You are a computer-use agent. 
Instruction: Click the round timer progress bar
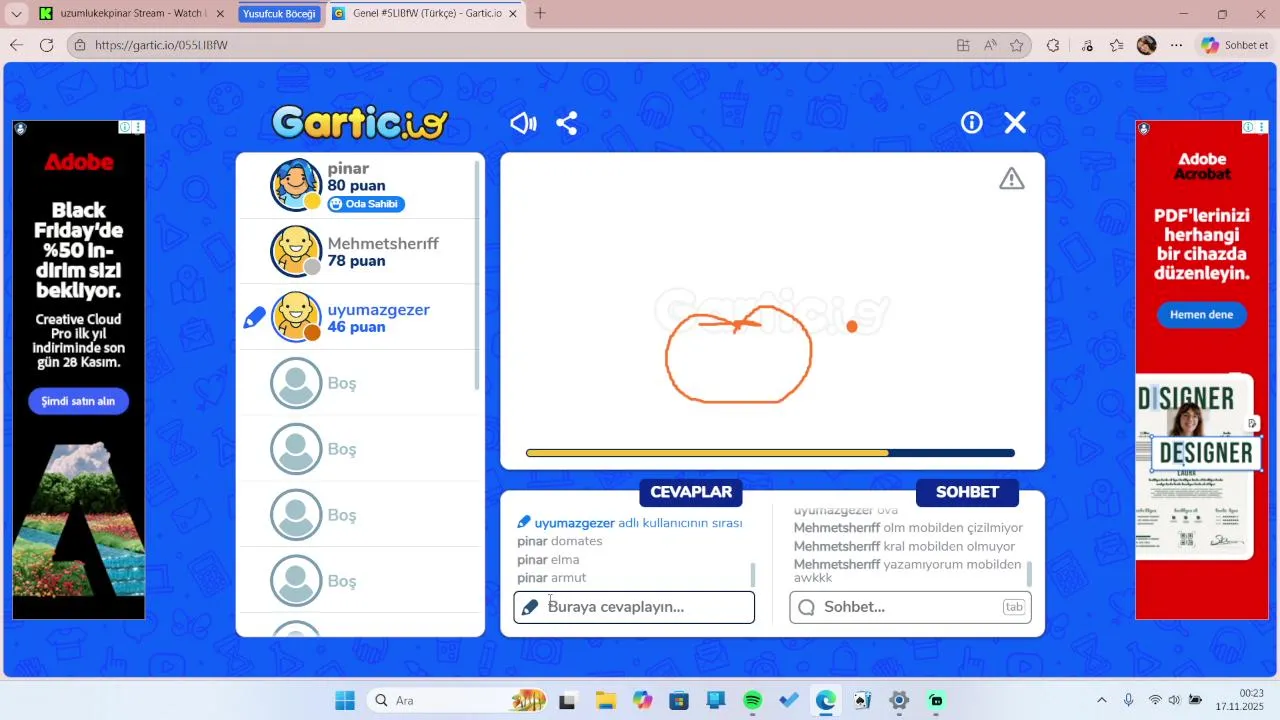coord(770,453)
